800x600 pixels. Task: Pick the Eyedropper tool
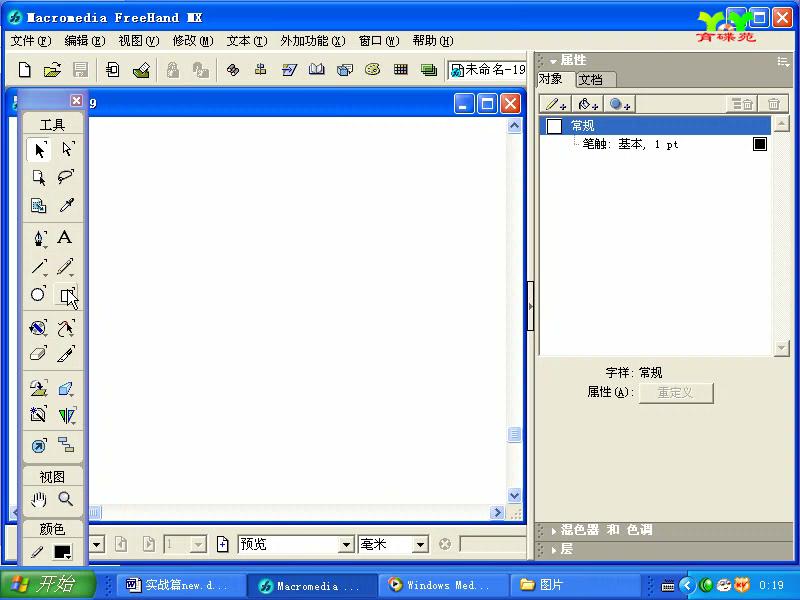coord(67,205)
